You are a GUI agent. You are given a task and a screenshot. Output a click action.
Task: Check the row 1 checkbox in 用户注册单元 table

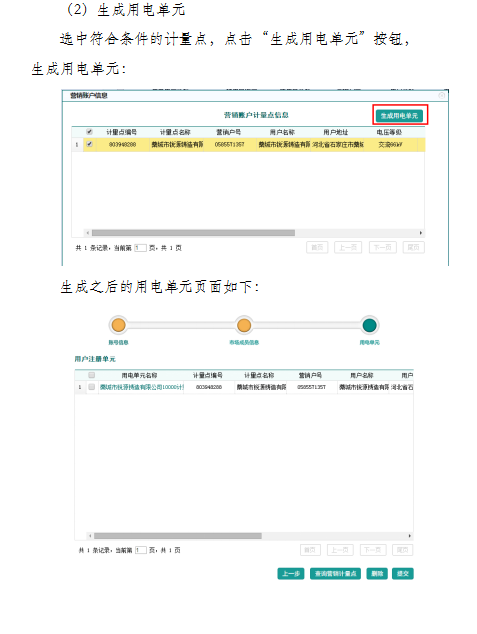coord(92,387)
